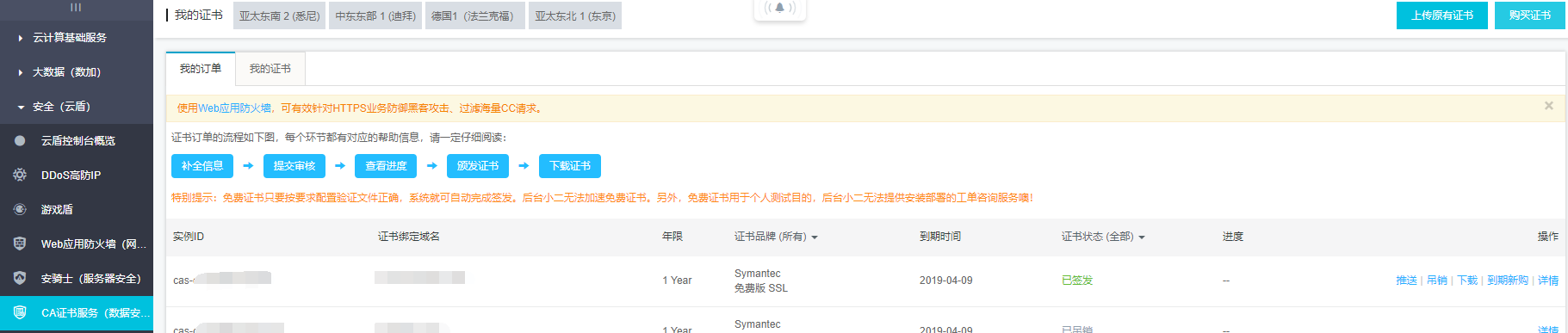Open 证书状态 (全部) filter dropdown
Screen dimensions: 1568x333
tap(1103, 237)
